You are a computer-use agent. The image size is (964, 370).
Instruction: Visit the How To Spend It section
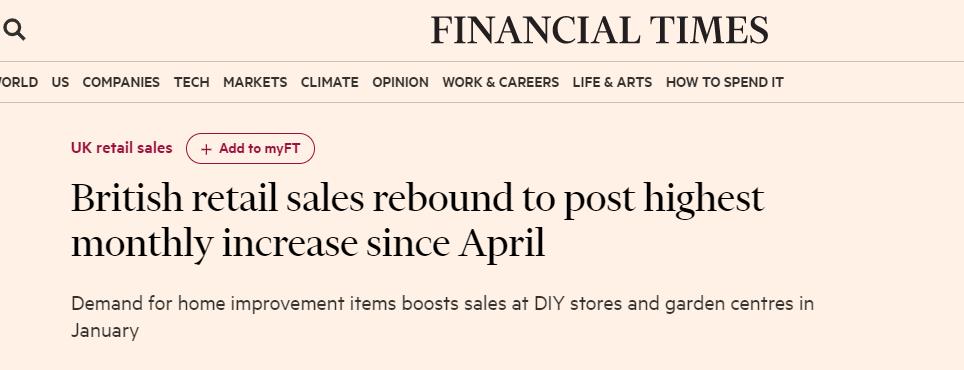[725, 82]
